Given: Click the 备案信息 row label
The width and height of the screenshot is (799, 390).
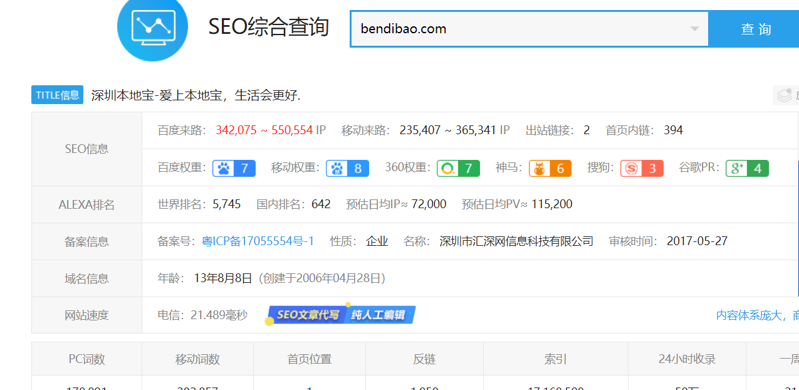Looking at the screenshot, I should [87, 242].
